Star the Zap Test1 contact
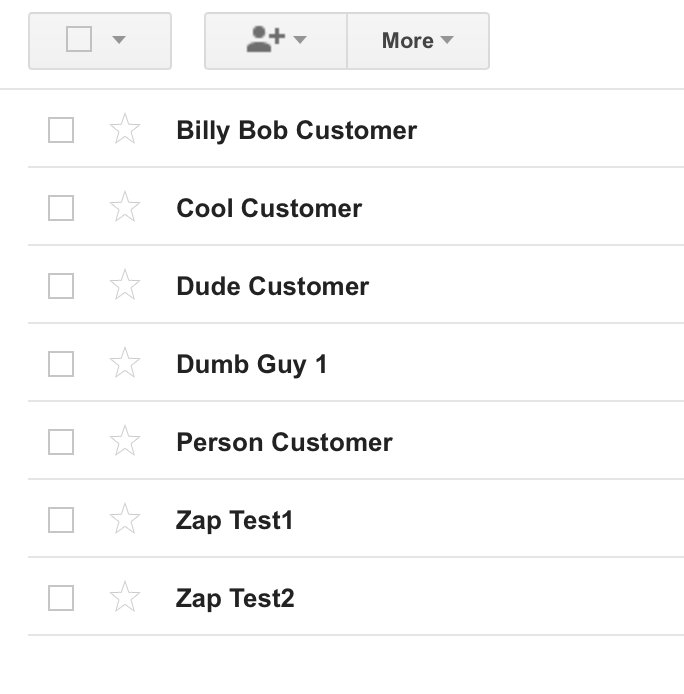The height and width of the screenshot is (694, 684). pos(125,519)
